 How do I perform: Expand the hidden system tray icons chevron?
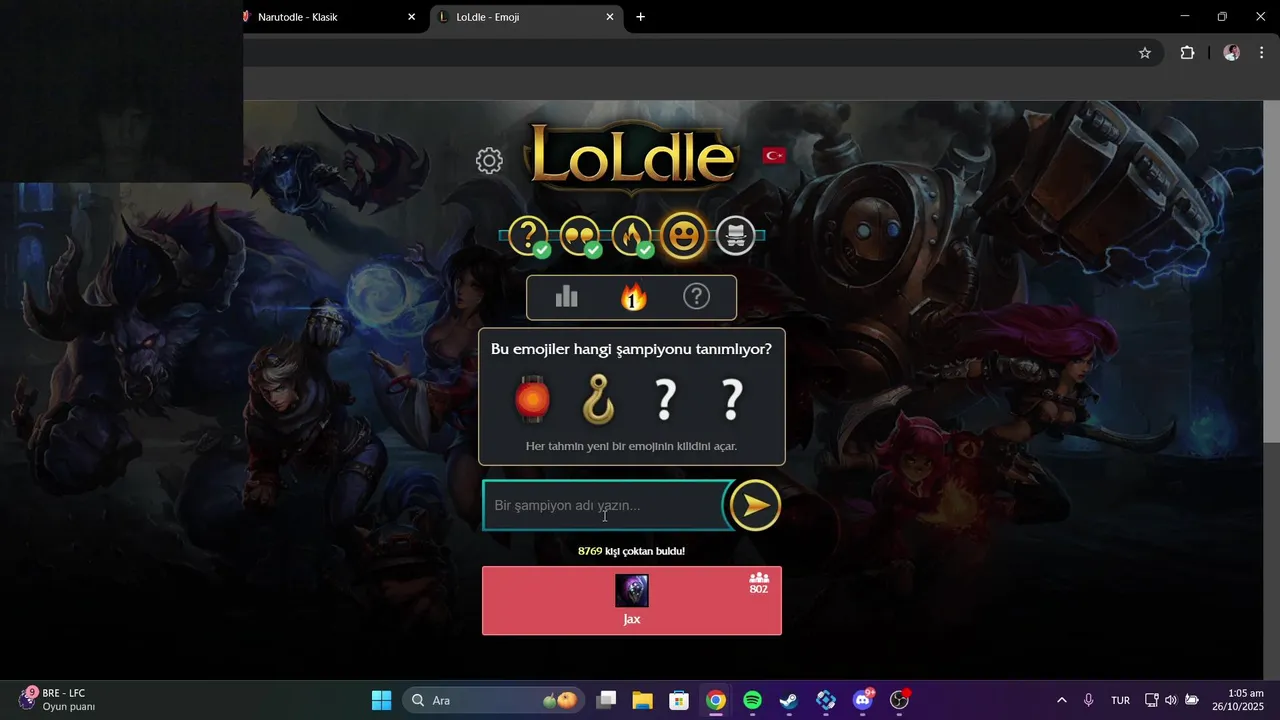pos(1061,700)
